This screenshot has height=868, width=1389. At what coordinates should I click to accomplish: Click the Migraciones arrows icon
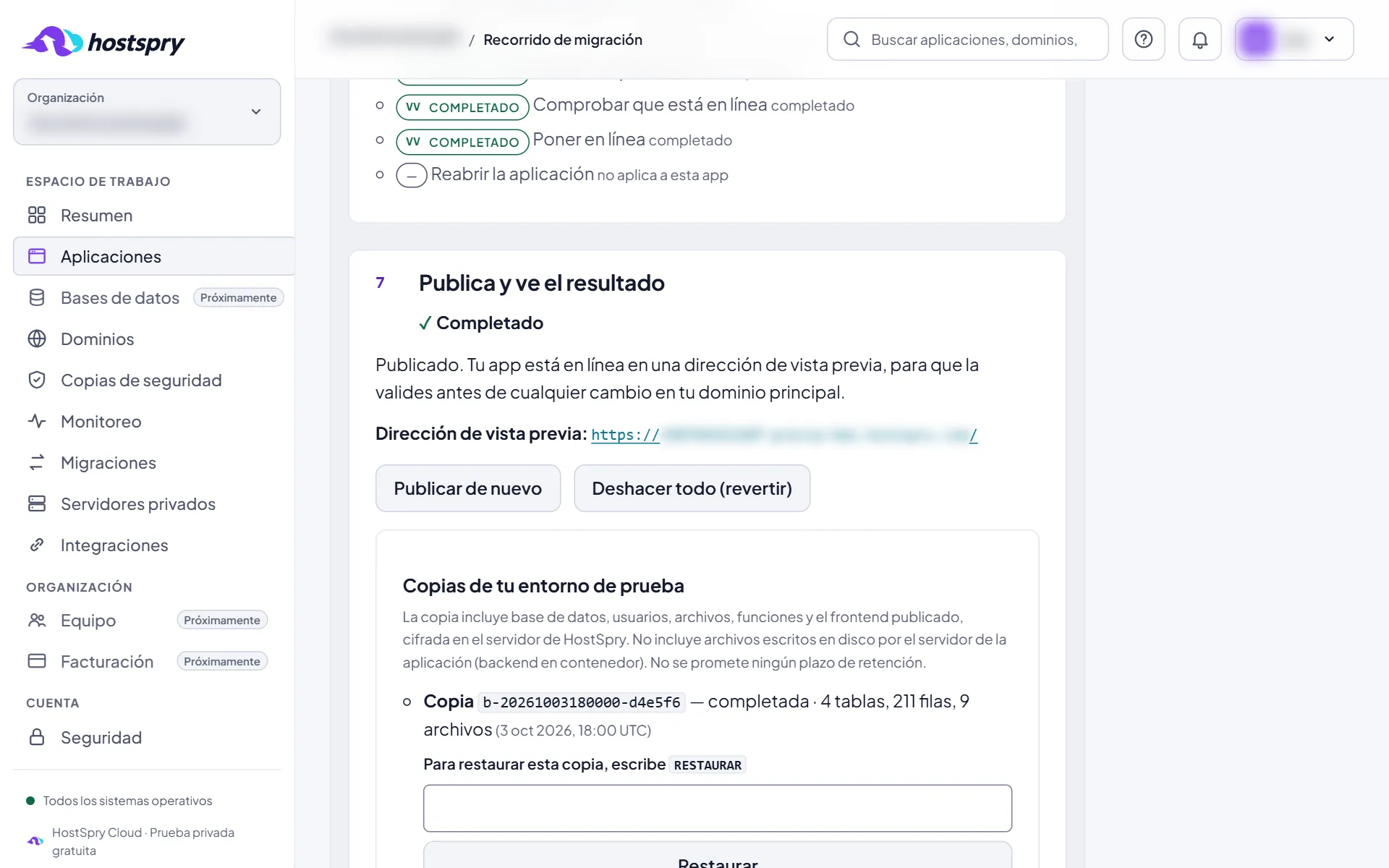tap(37, 463)
